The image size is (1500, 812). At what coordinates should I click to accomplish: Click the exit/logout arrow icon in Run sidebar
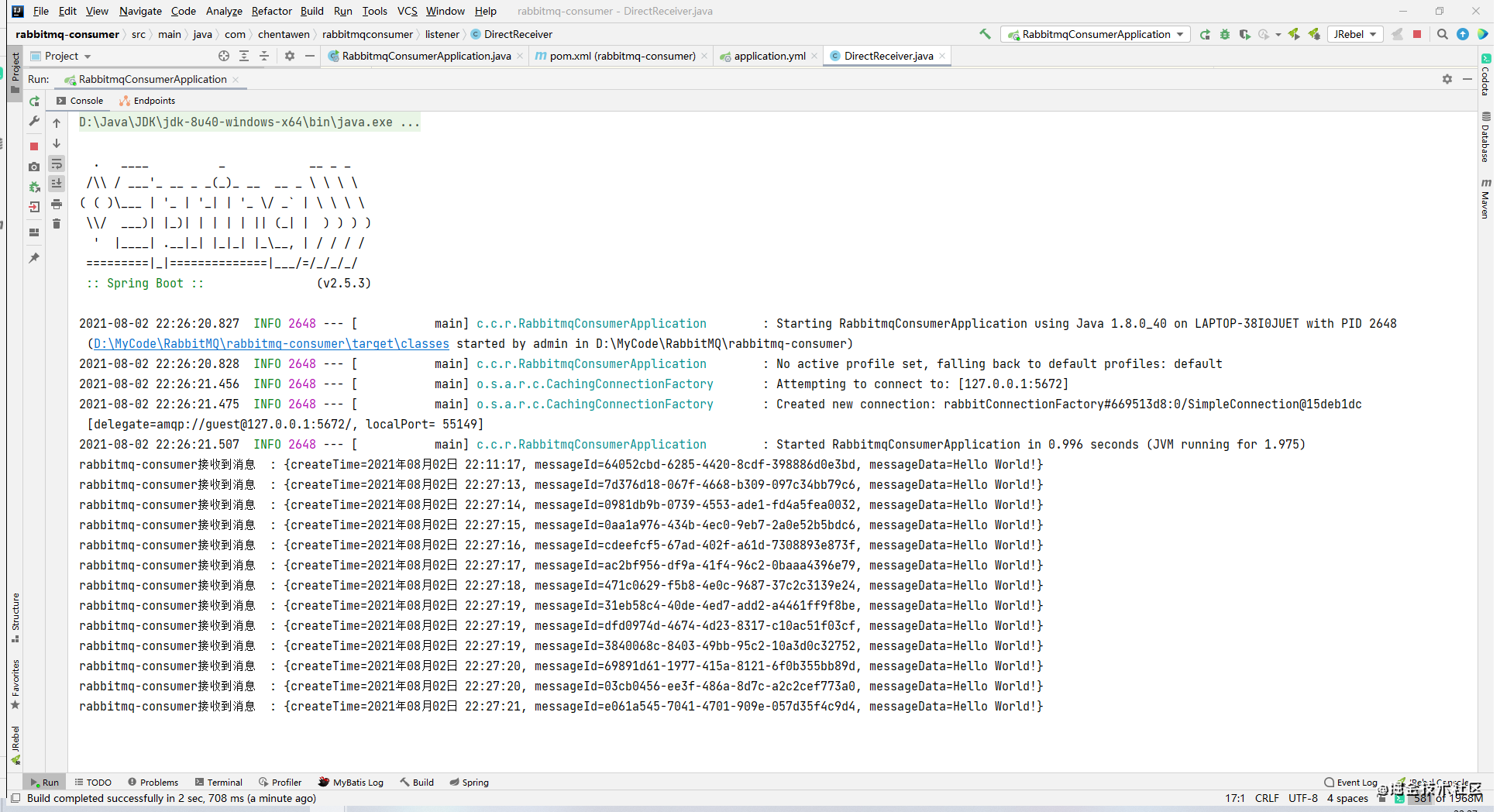pos(34,207)
